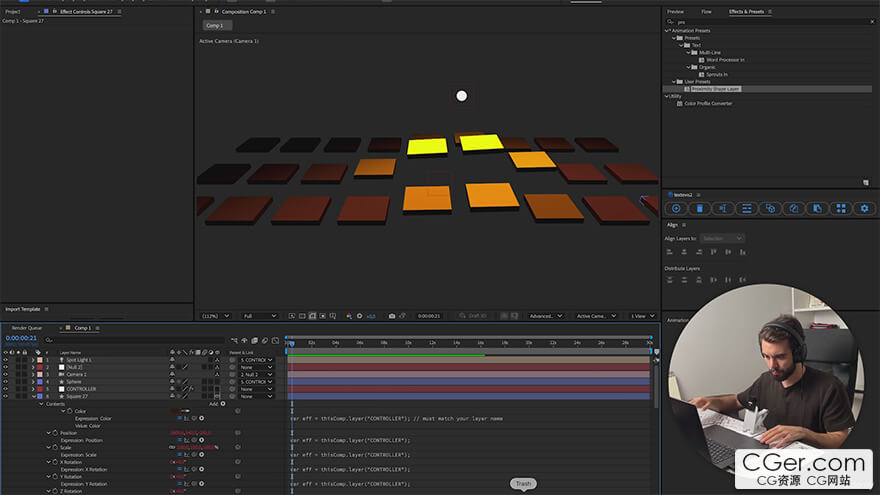Toggle the eye for the CONTROLLER layer
Viewport: 880px width, 495px height.
pos(5,389)
